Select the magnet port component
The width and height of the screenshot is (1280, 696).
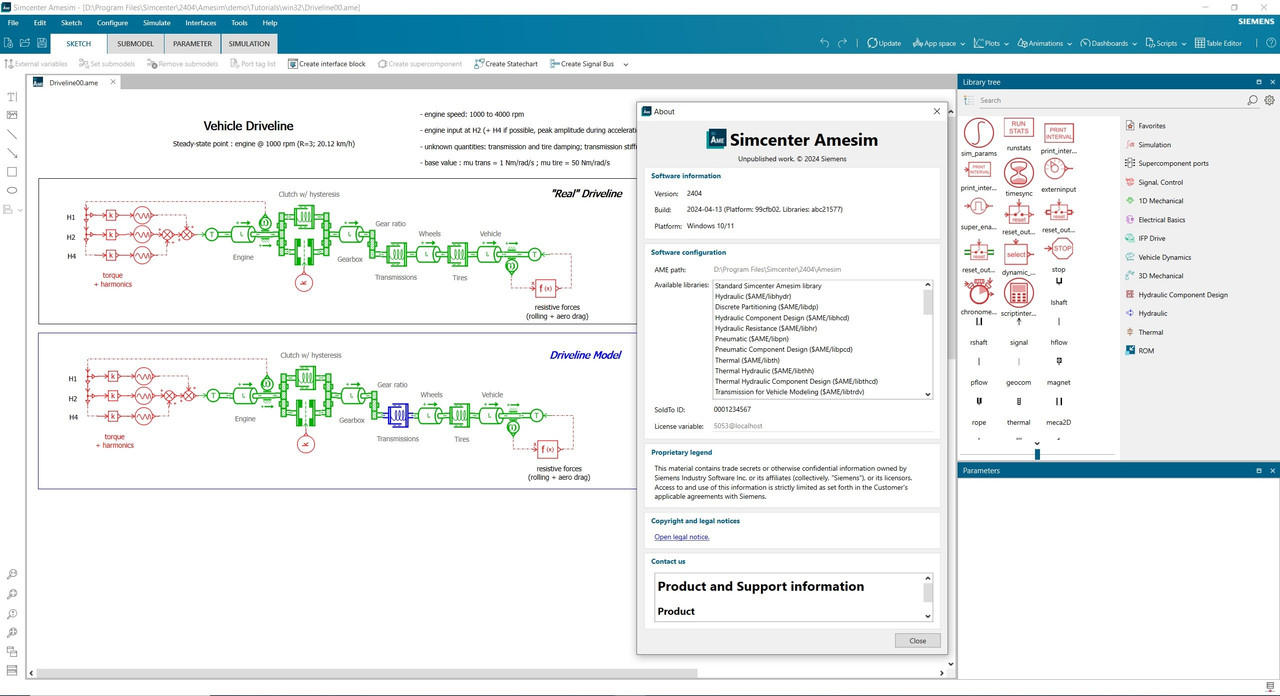1059,362
